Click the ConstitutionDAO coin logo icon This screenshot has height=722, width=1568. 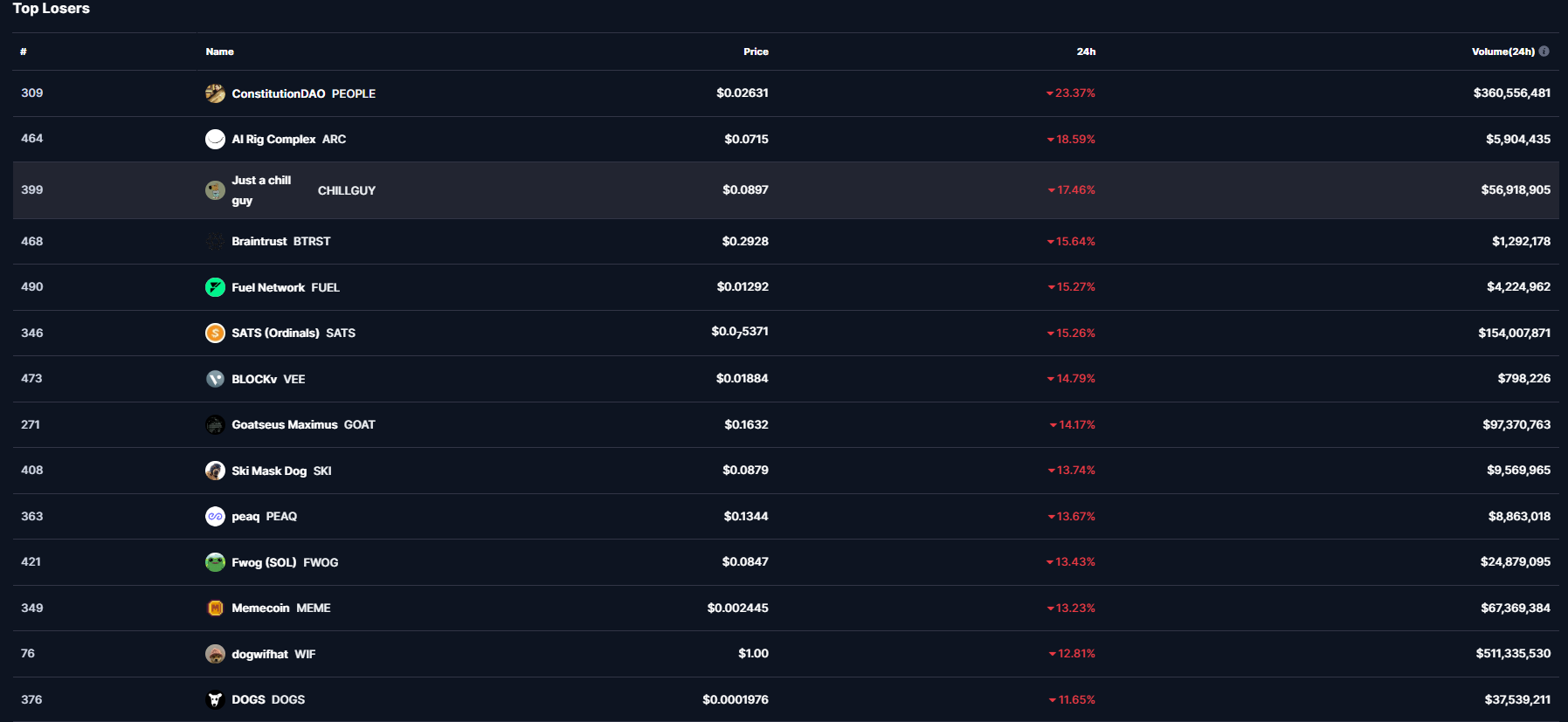215,93
